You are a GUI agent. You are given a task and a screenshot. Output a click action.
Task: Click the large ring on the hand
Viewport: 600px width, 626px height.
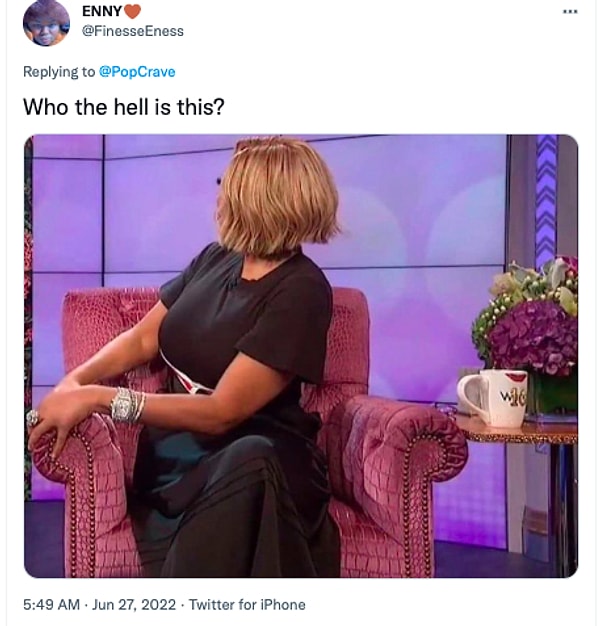(32, 418)
